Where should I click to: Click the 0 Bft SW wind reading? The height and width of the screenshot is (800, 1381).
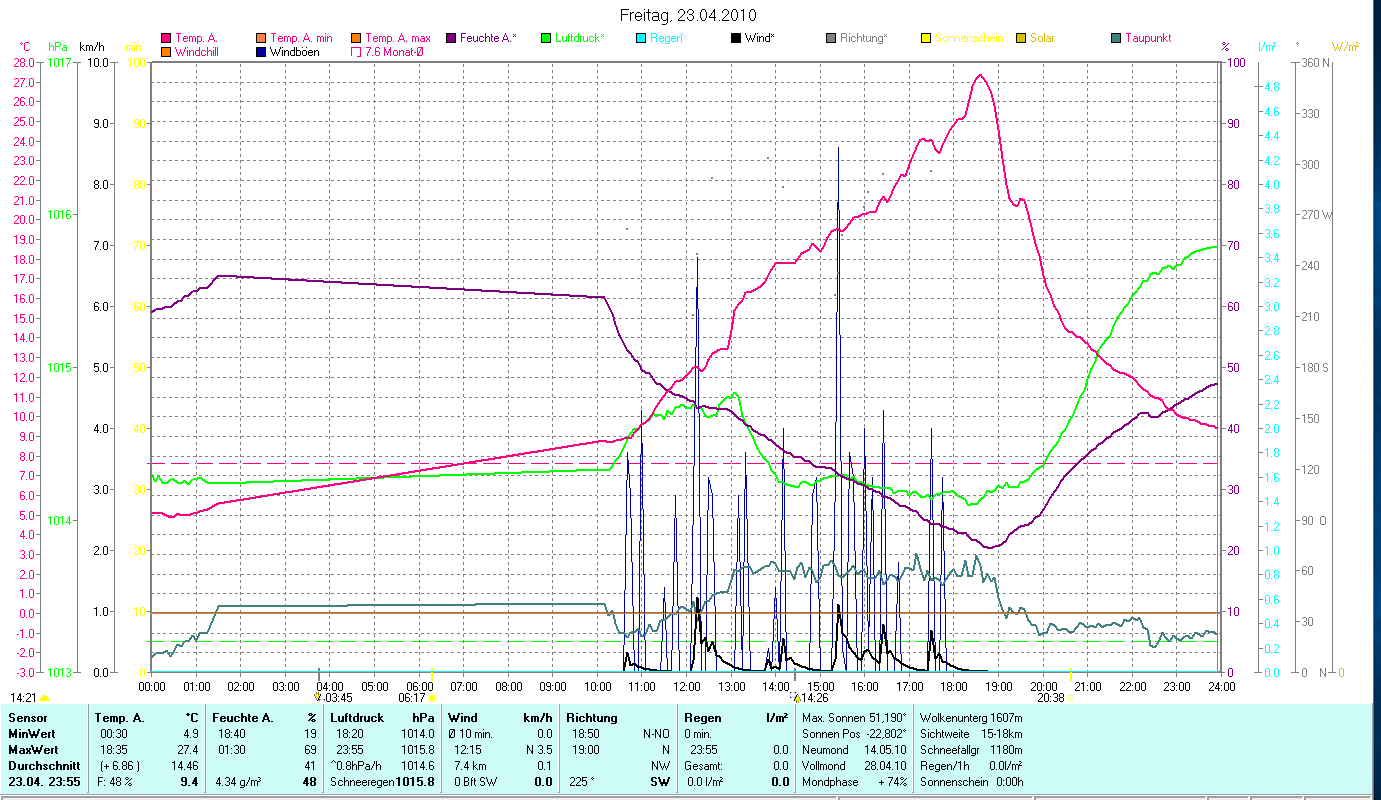click(478, 781)
